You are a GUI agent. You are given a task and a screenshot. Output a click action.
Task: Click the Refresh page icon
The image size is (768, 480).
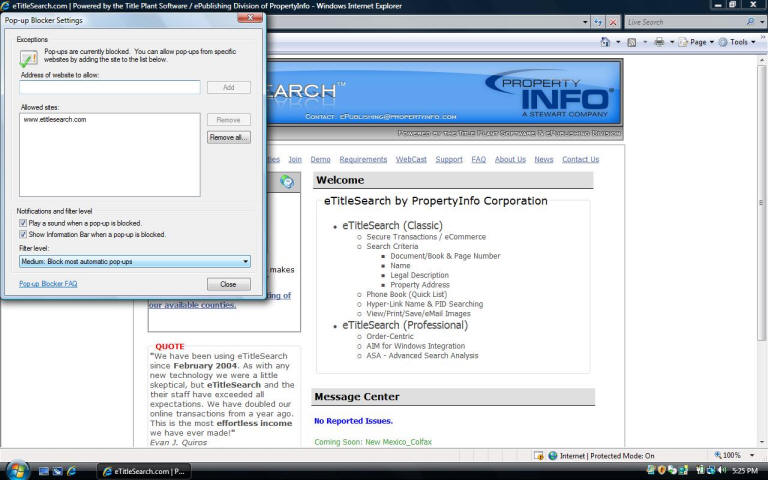(598, 22)
